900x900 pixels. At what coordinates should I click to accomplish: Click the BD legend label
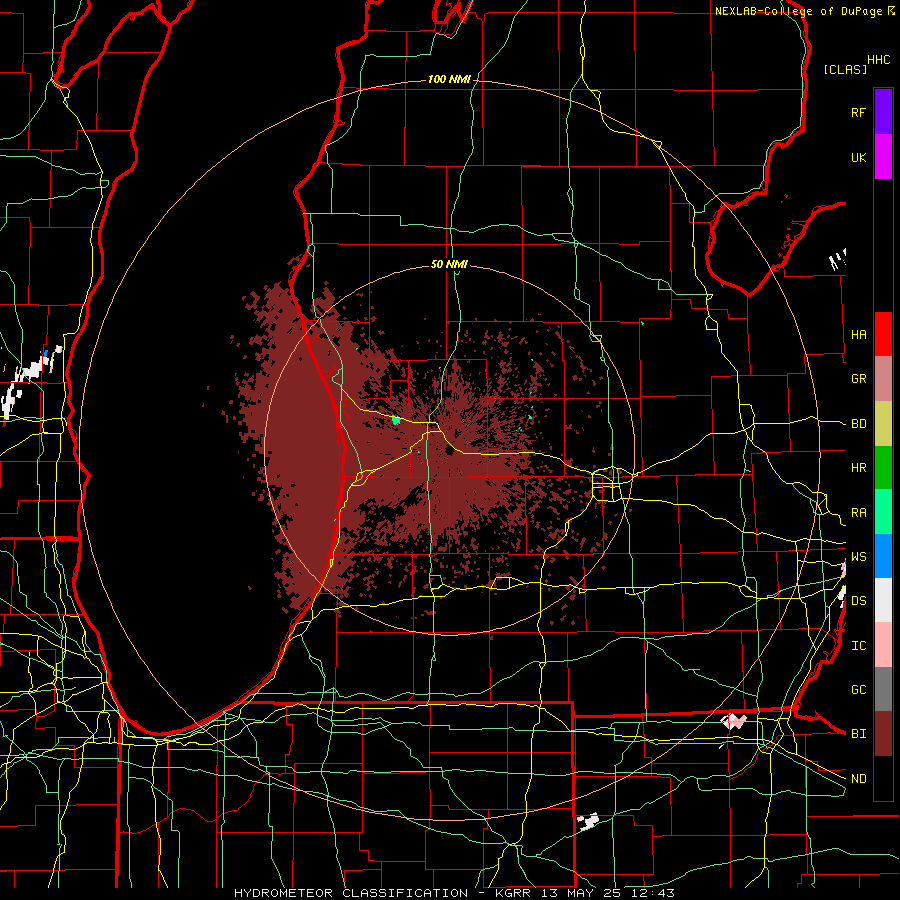(x=858, y=424)
